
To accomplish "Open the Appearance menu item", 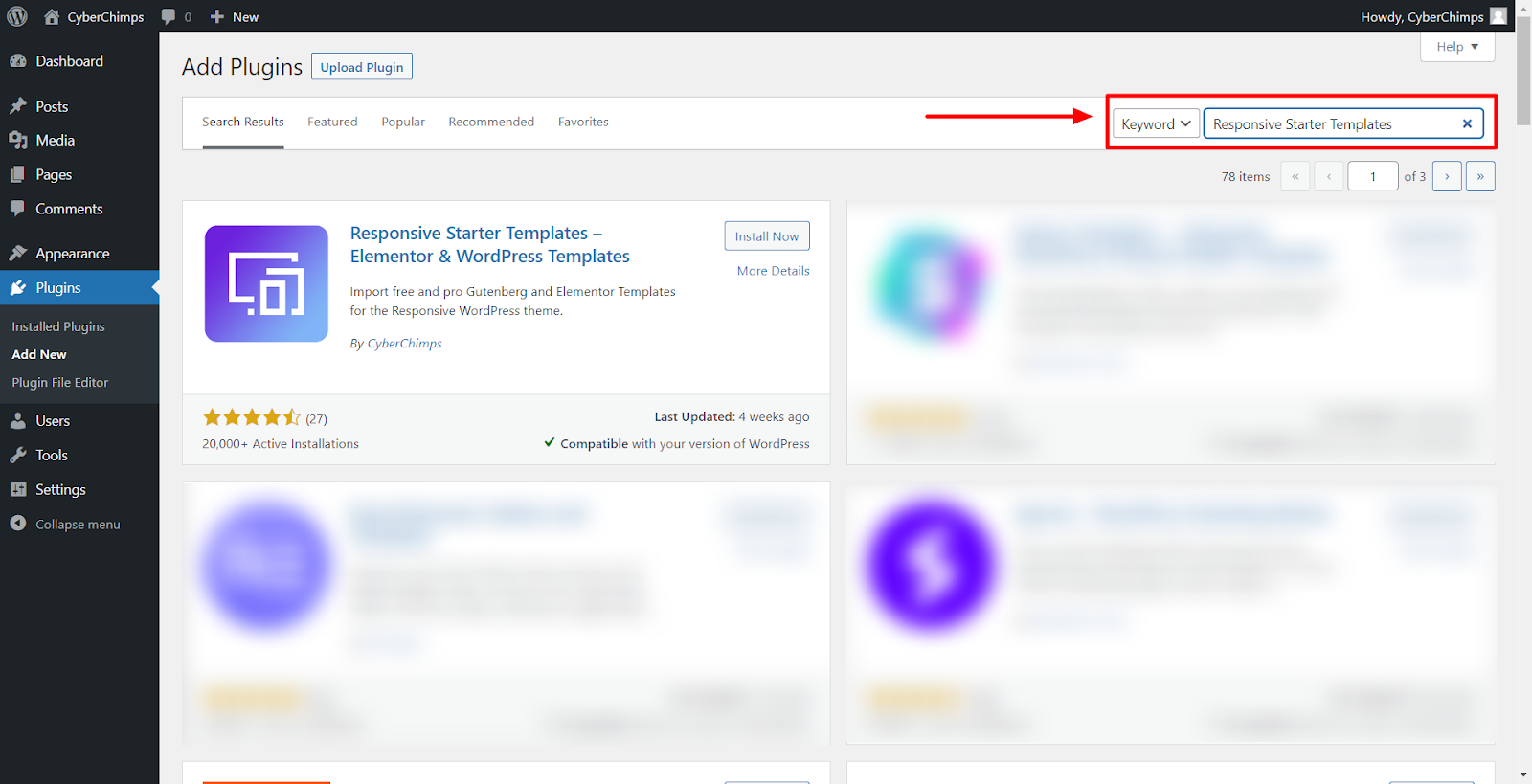I will click(79, 254).
